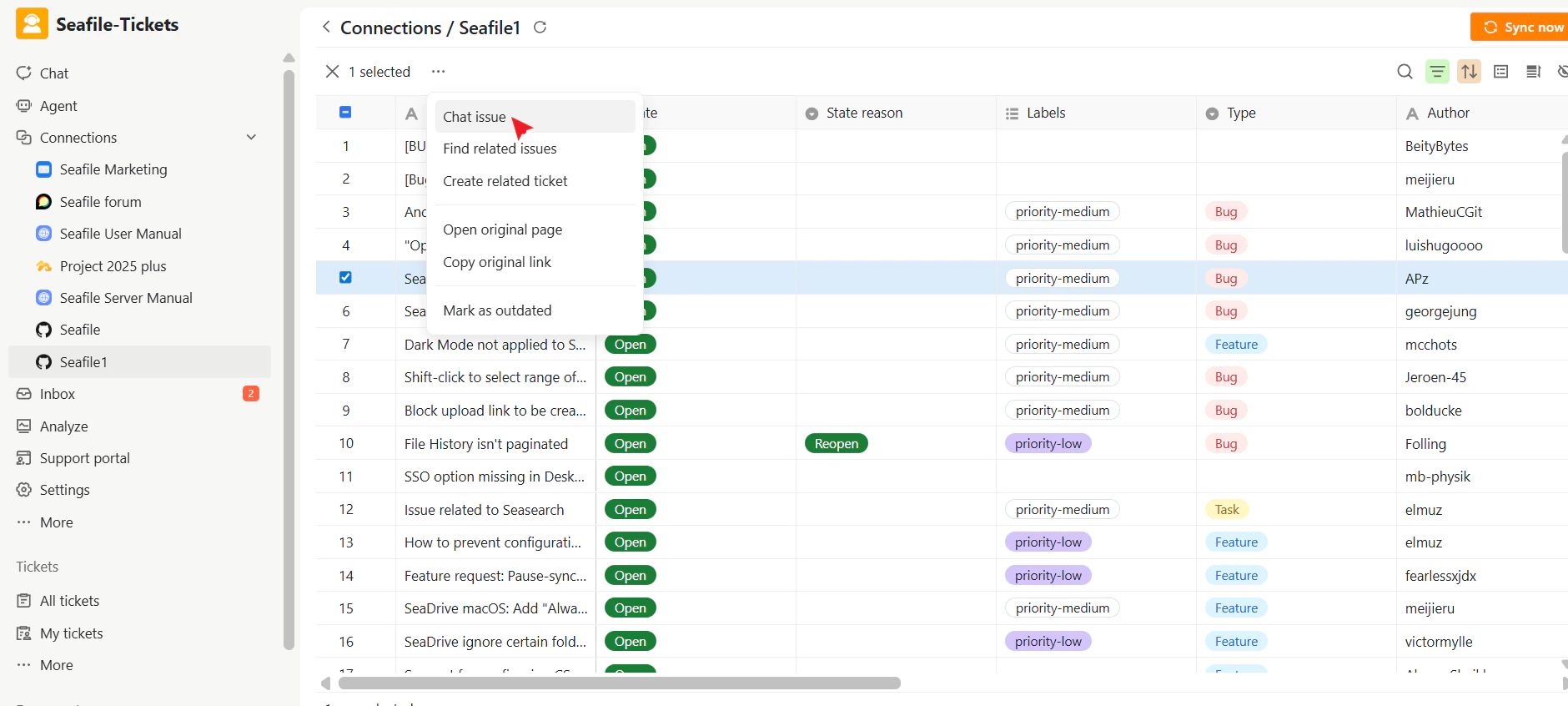The height and width of the screenshot is (706, 1568).
Task: Click the Type column header
Action: [x=1296, y=113]
